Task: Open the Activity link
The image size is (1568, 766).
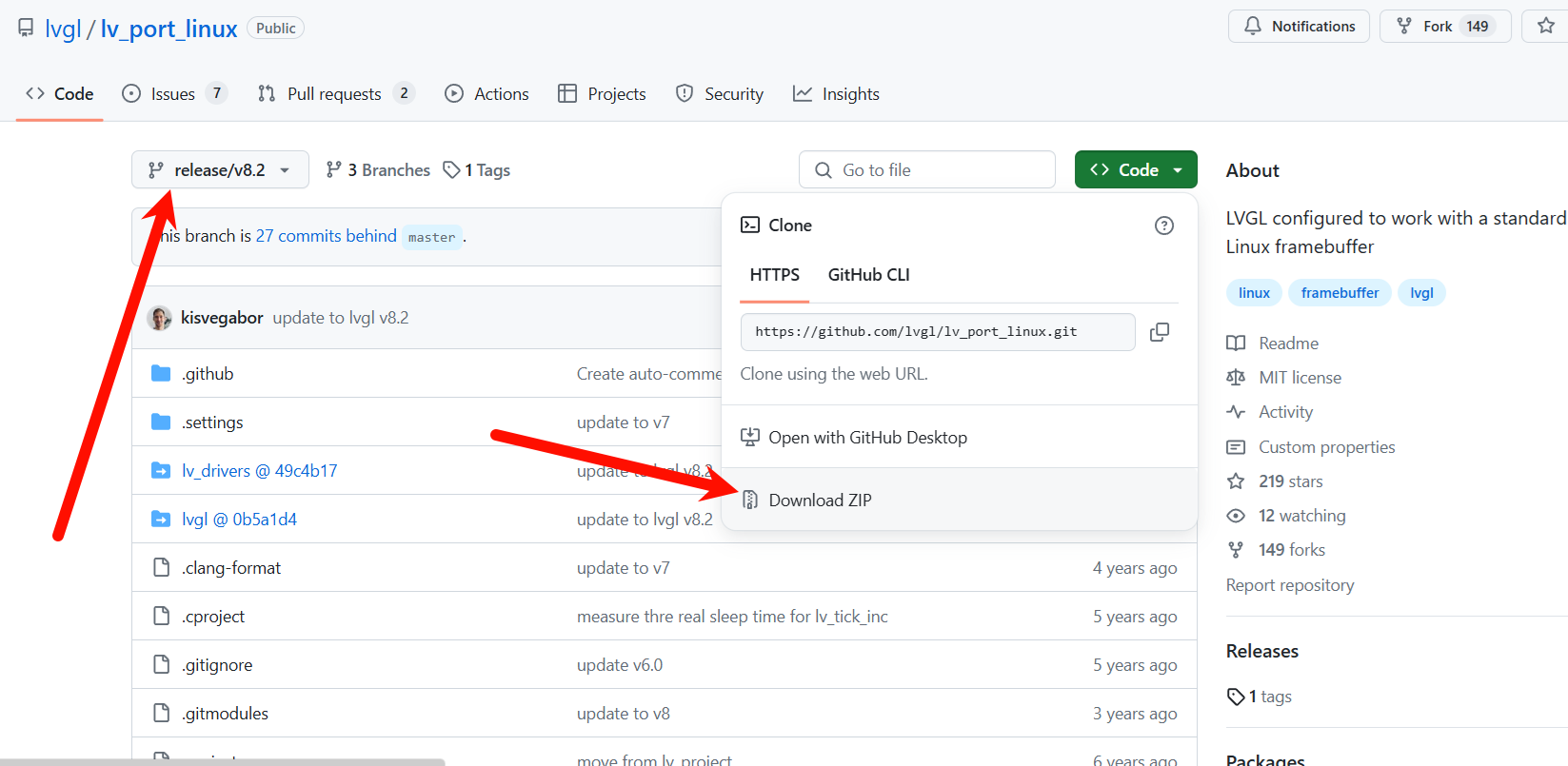Action: tap(1285, 412)
